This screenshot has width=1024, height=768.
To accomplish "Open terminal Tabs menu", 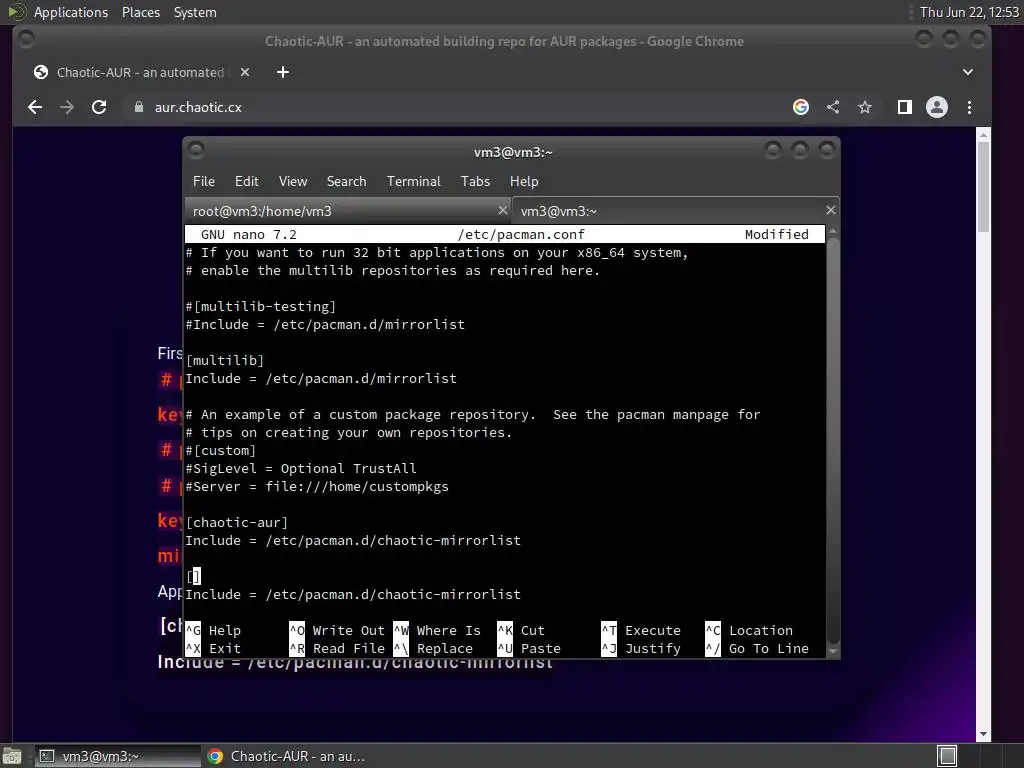I will 475,181.
